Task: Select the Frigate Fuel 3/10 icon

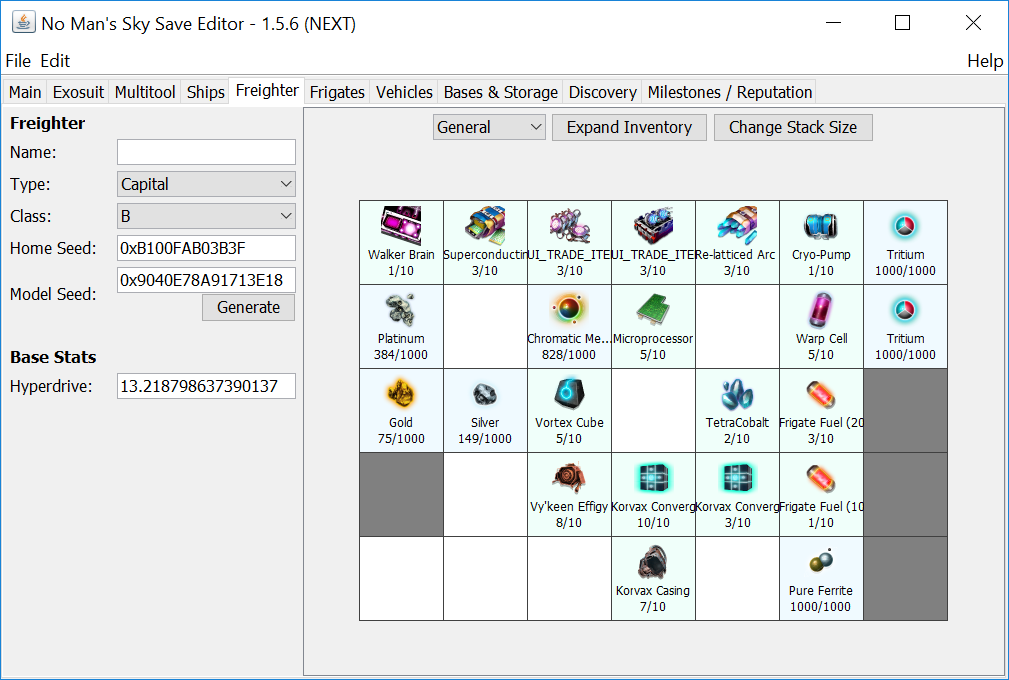Action: click(821, 394)
